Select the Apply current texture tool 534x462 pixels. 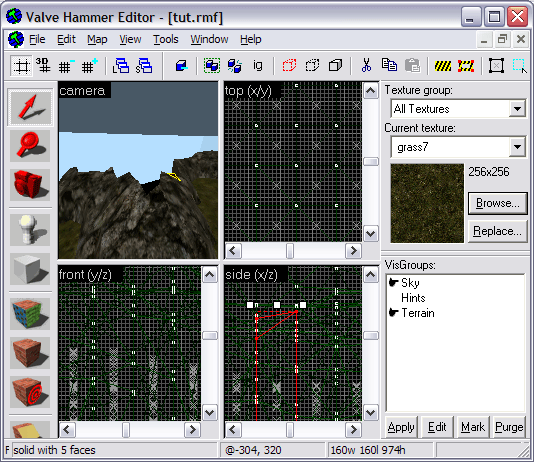[x=30, y=353]
